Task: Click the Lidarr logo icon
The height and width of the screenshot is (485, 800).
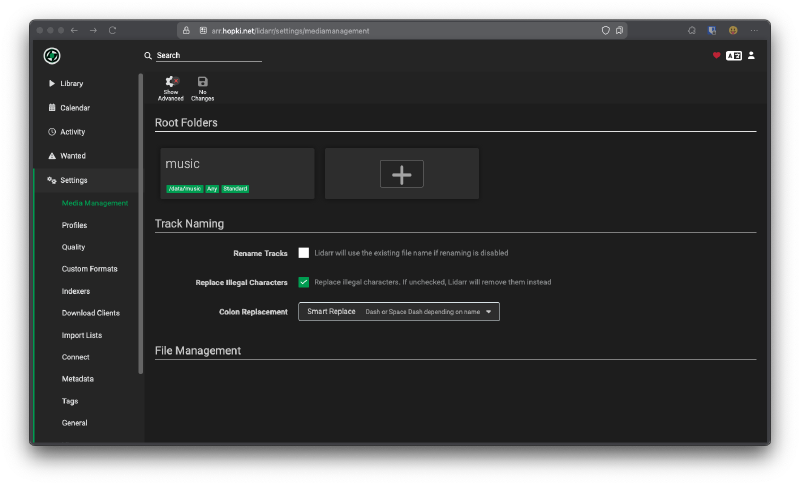Action: tap(52, 56)
